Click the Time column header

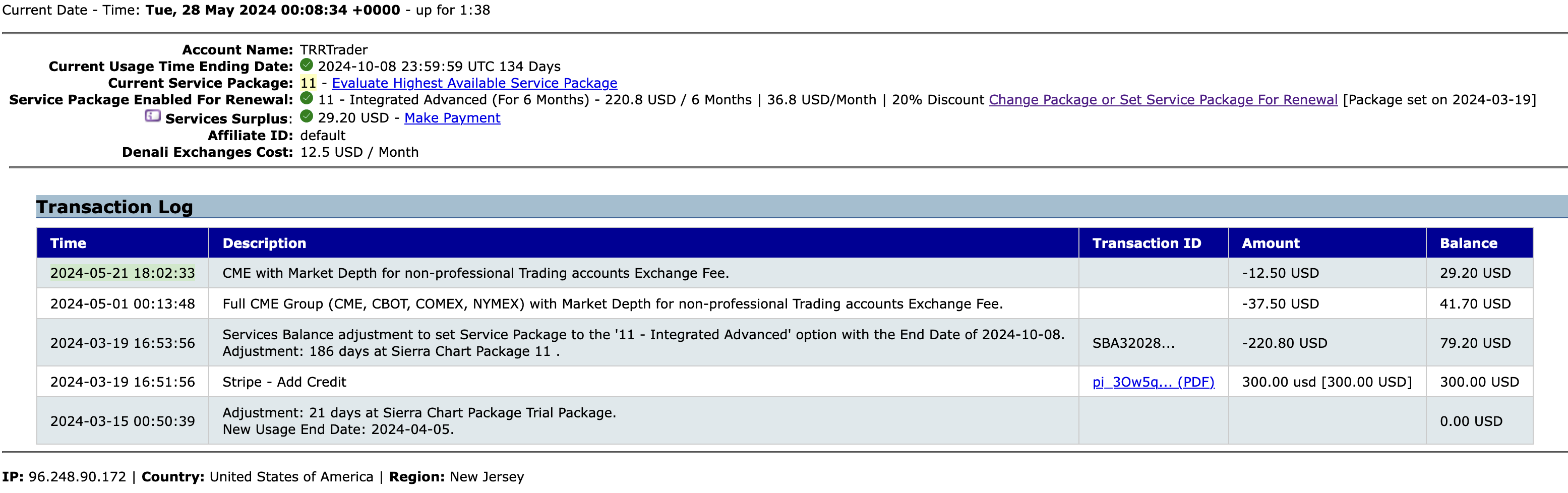[x=68, y=243]
